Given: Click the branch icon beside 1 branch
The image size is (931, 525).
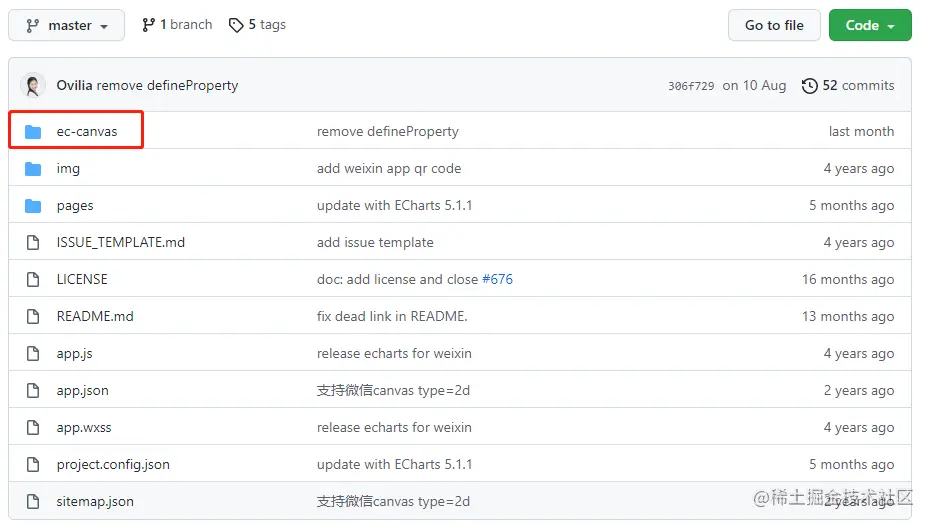Looking at the screenshot, I should 149,25.
